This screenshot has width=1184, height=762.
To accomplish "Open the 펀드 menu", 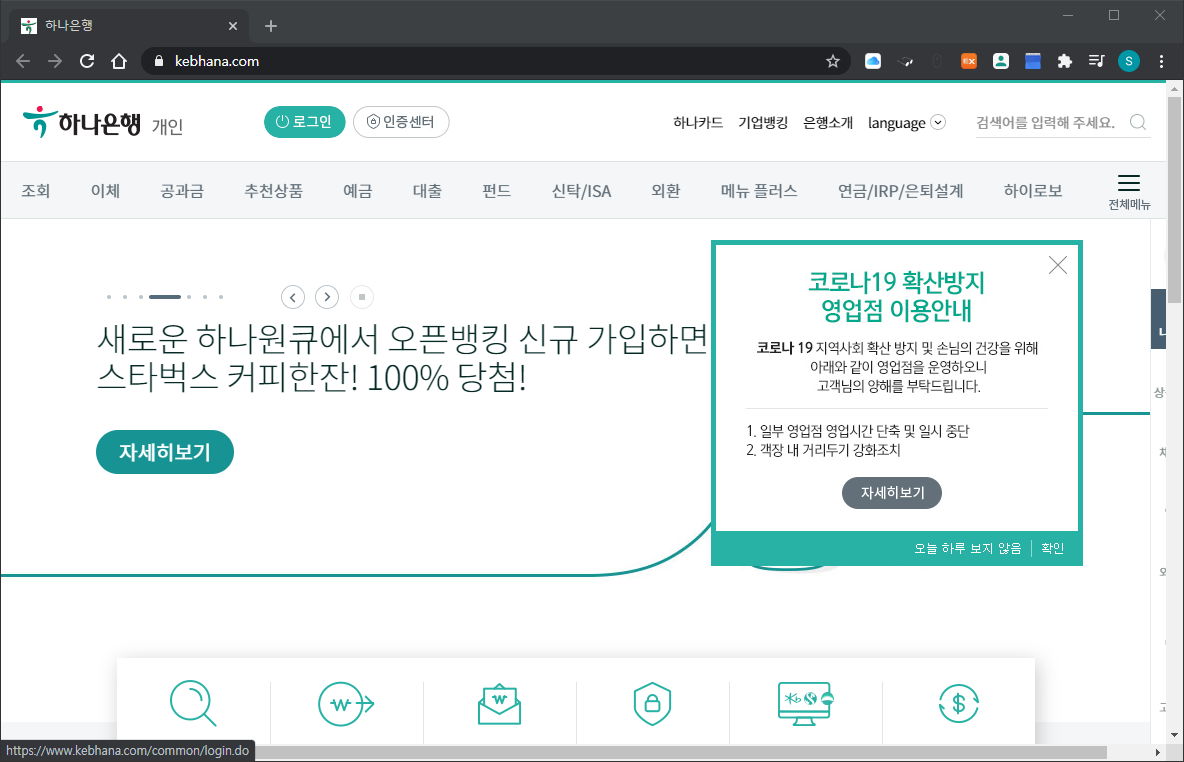I will [497, 191].
